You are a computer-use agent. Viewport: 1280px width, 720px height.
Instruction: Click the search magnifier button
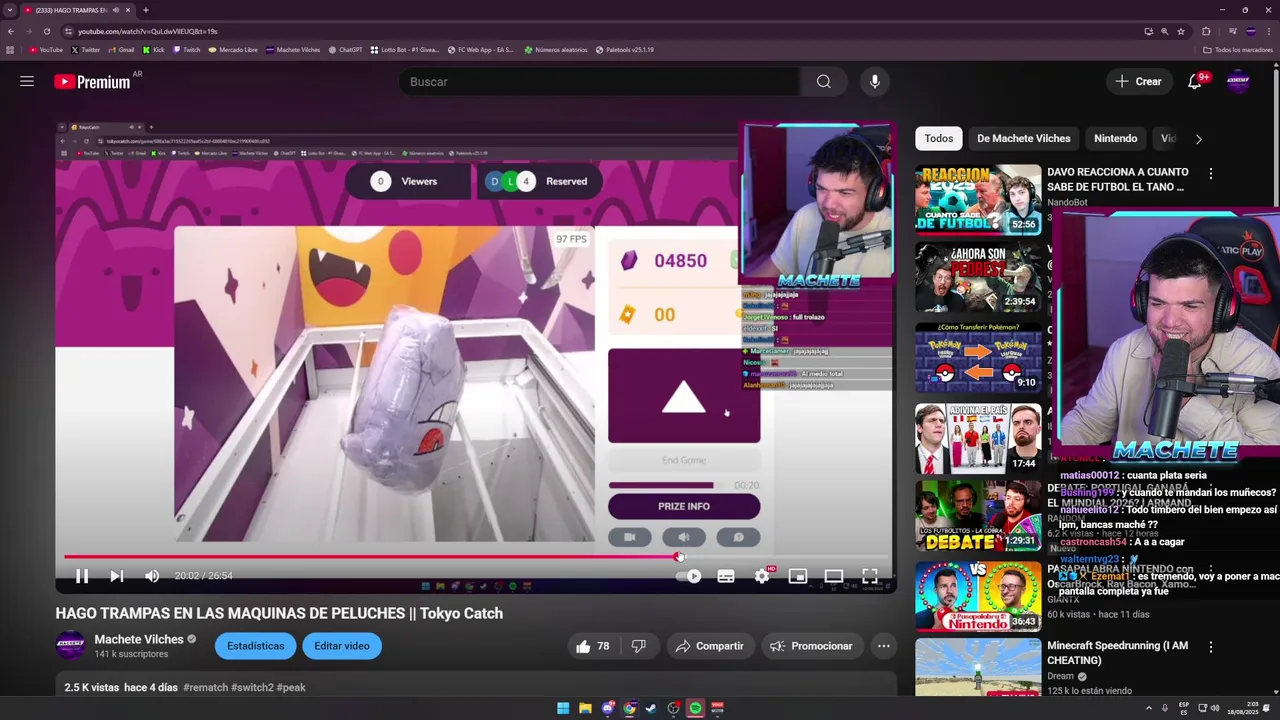point(823,82)
